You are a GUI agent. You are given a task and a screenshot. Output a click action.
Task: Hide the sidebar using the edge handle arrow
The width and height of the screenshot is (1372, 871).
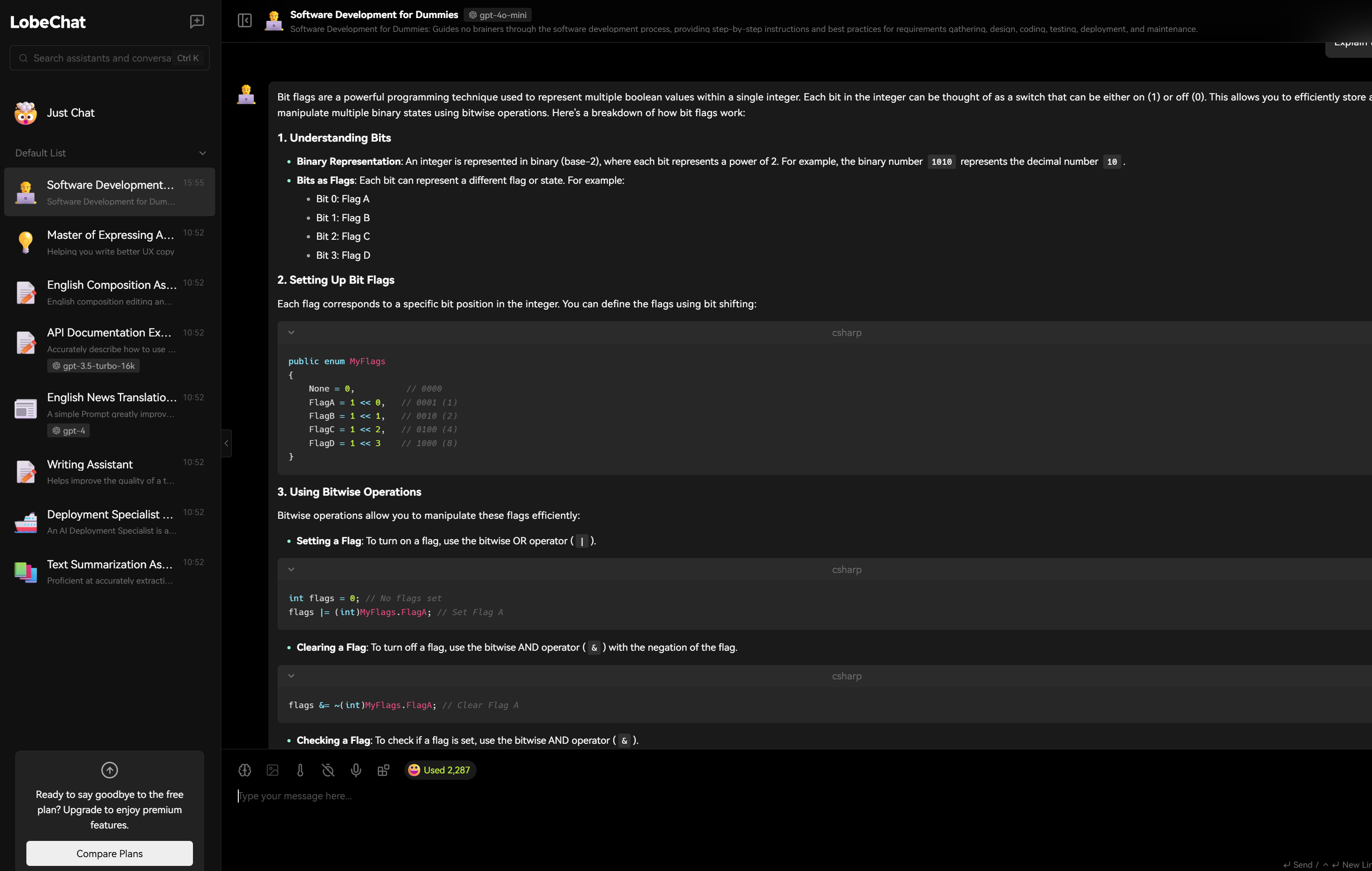pyautogui.click(x=226, y=443)
